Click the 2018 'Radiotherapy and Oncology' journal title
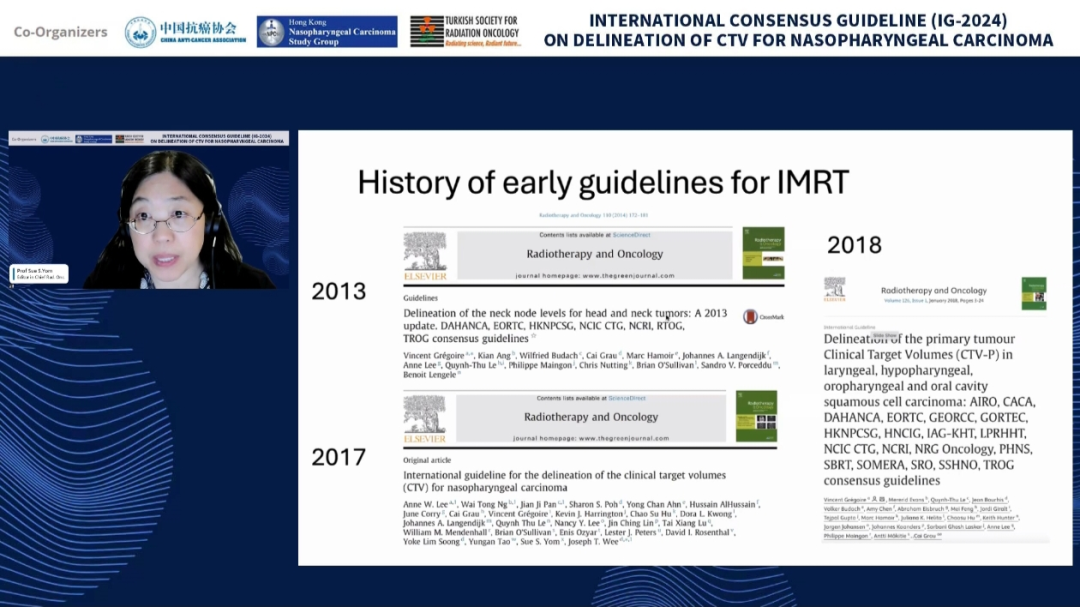The width and height of the screenshot is (1080, 607). [x=934, y=291]
